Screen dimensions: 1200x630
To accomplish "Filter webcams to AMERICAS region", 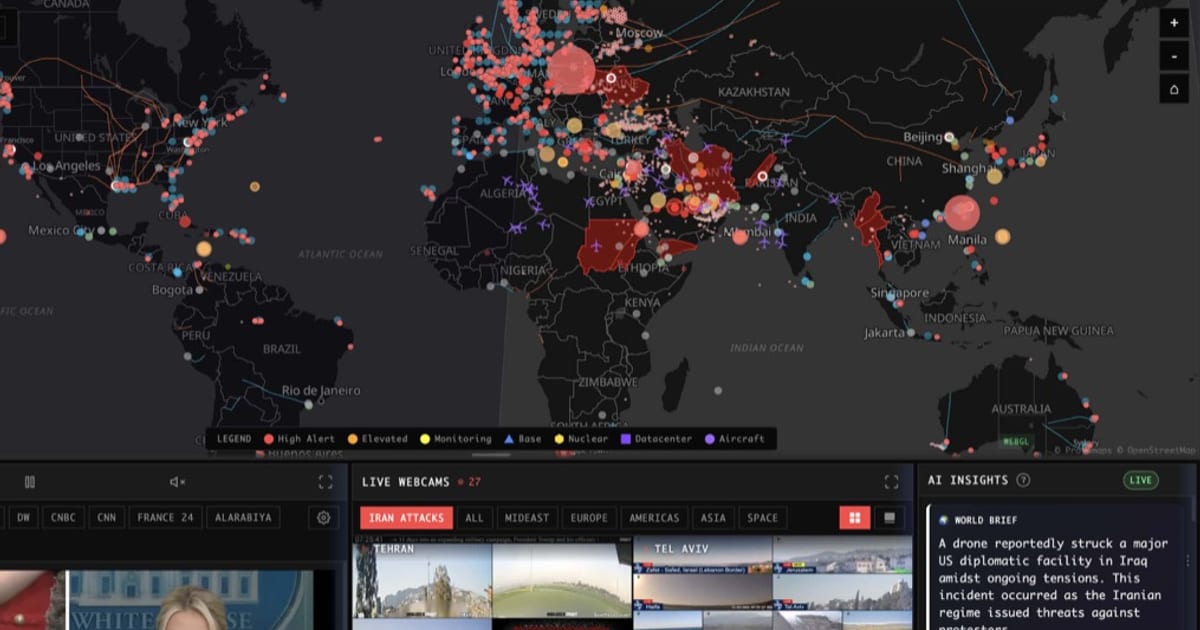I will [x=654, y=518].
